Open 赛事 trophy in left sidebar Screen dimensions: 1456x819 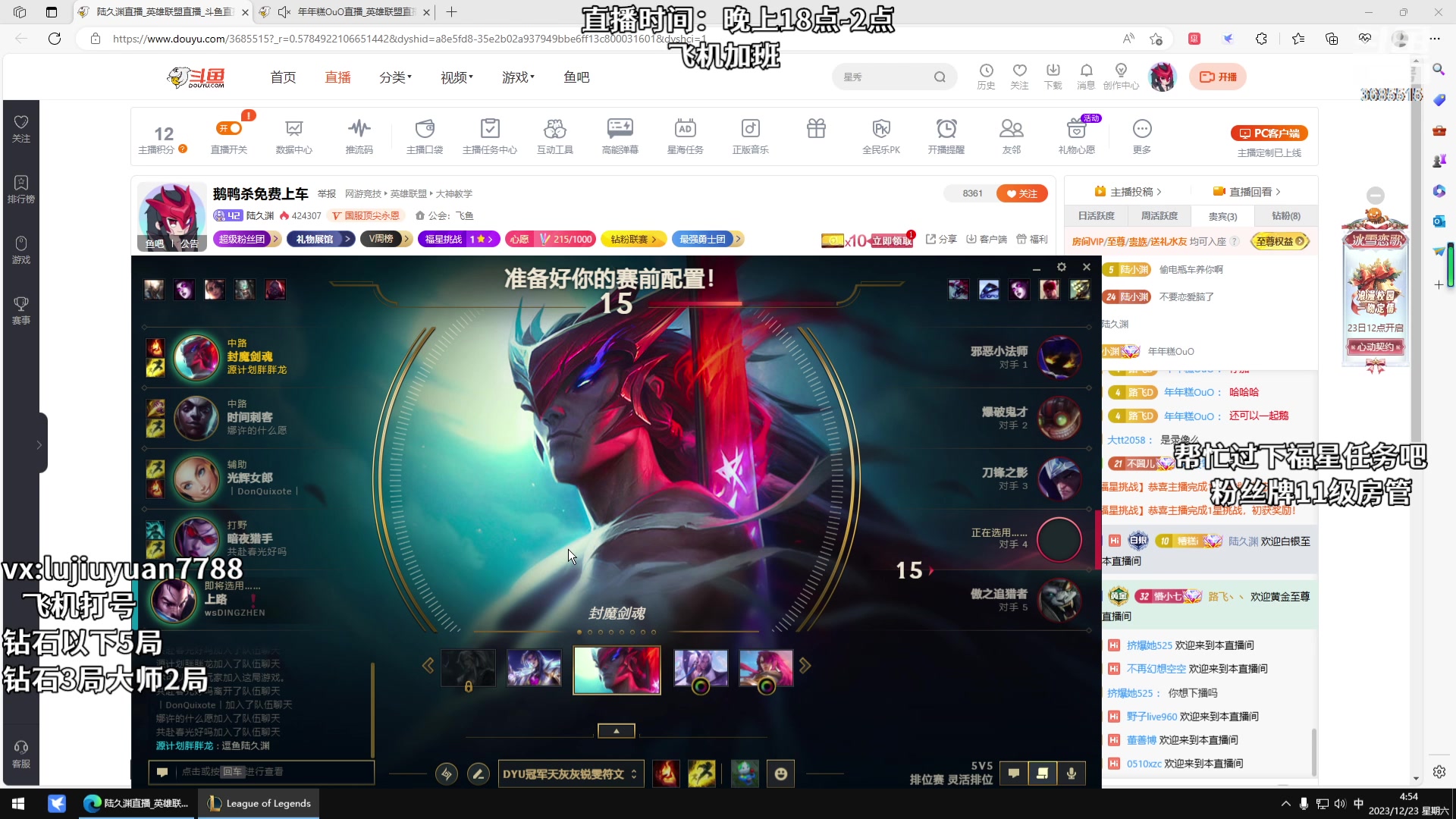[21, 310]
